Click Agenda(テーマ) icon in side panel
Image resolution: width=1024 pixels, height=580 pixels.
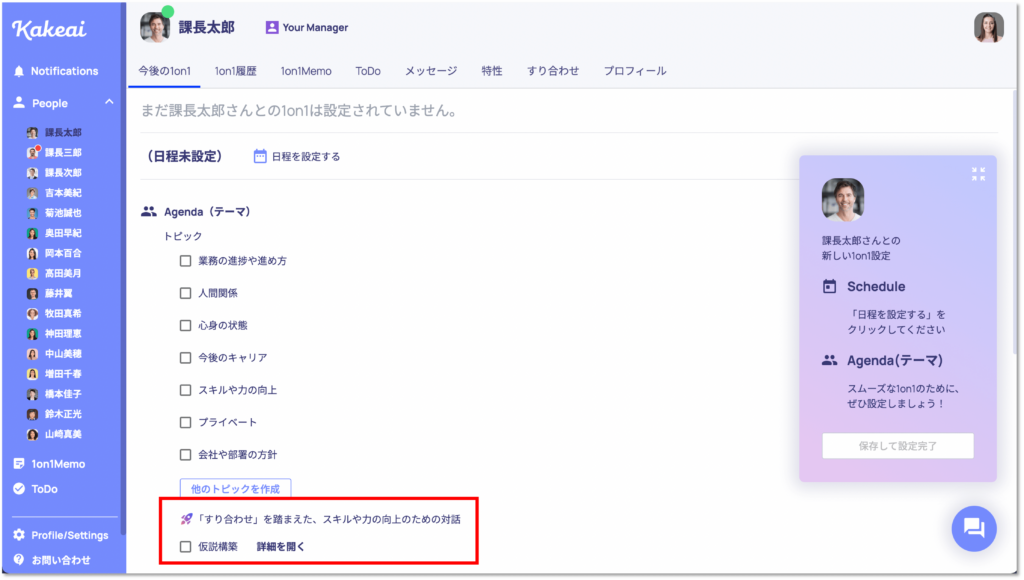click(x=829, y=361)
